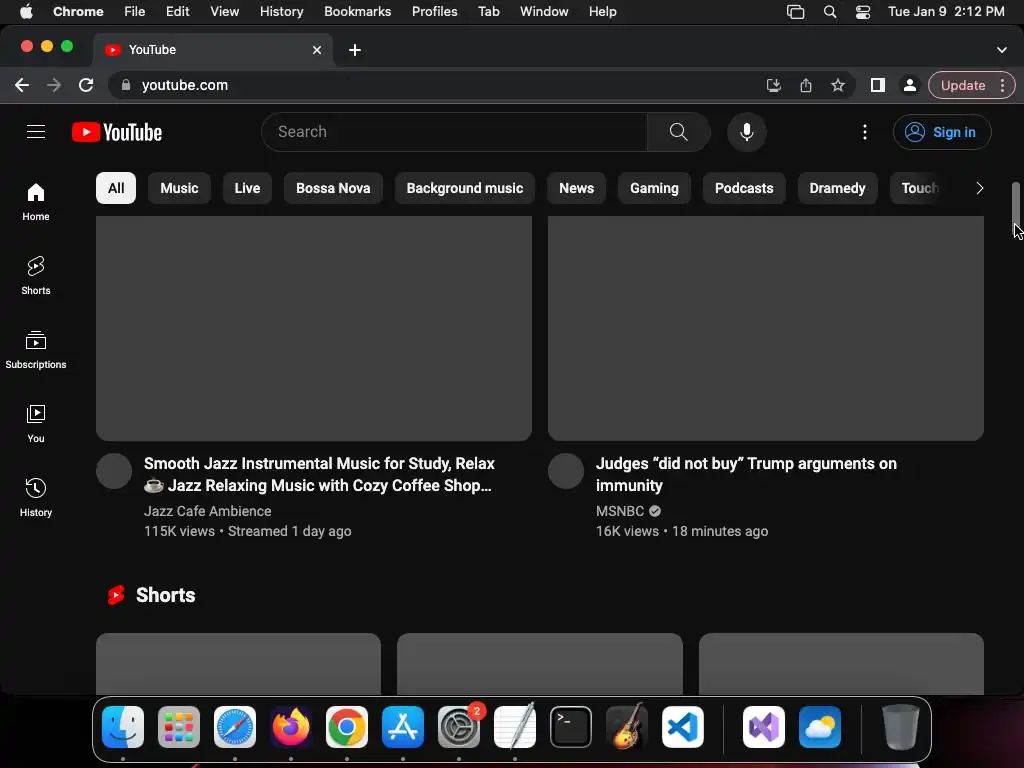Click the install app icon in address bar
Viewport: 1024px width, 768px height.
774,85
